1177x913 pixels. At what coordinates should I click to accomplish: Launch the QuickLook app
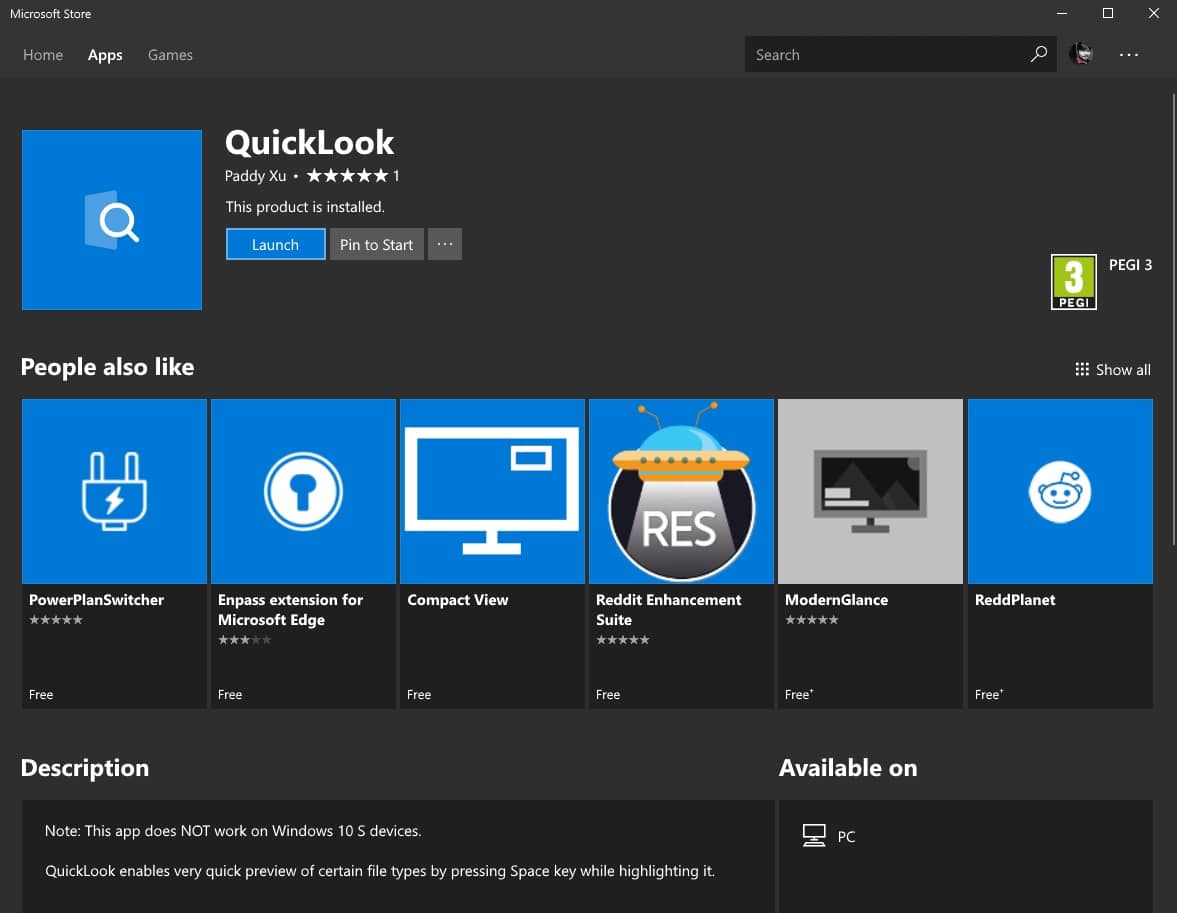point(275,244)
